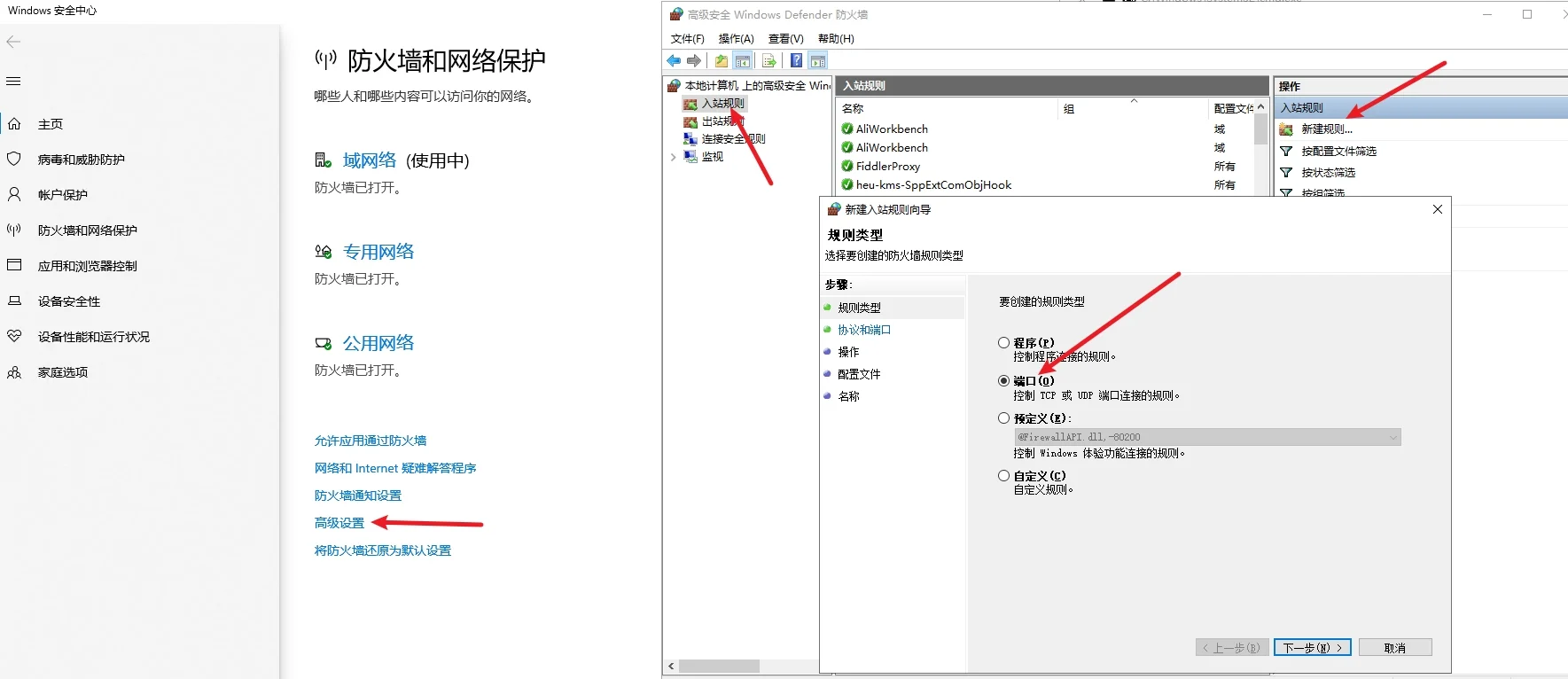Viewport: 1568px width, 679px height.
Task: Open Virus & threat protection (病毒和威胁防护)
Action: point(81,160)
